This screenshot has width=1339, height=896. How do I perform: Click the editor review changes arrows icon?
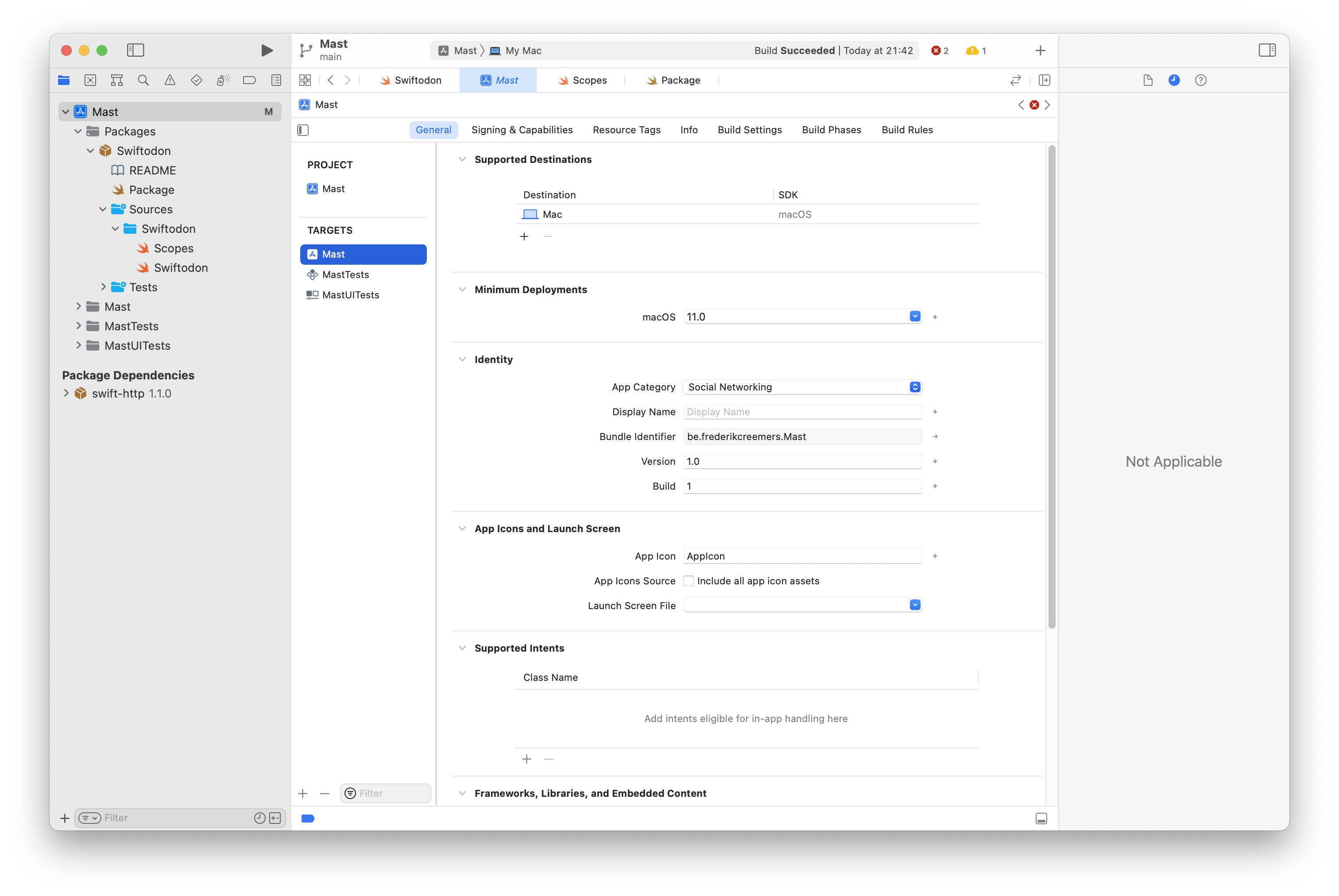(x=1015, y=80)
